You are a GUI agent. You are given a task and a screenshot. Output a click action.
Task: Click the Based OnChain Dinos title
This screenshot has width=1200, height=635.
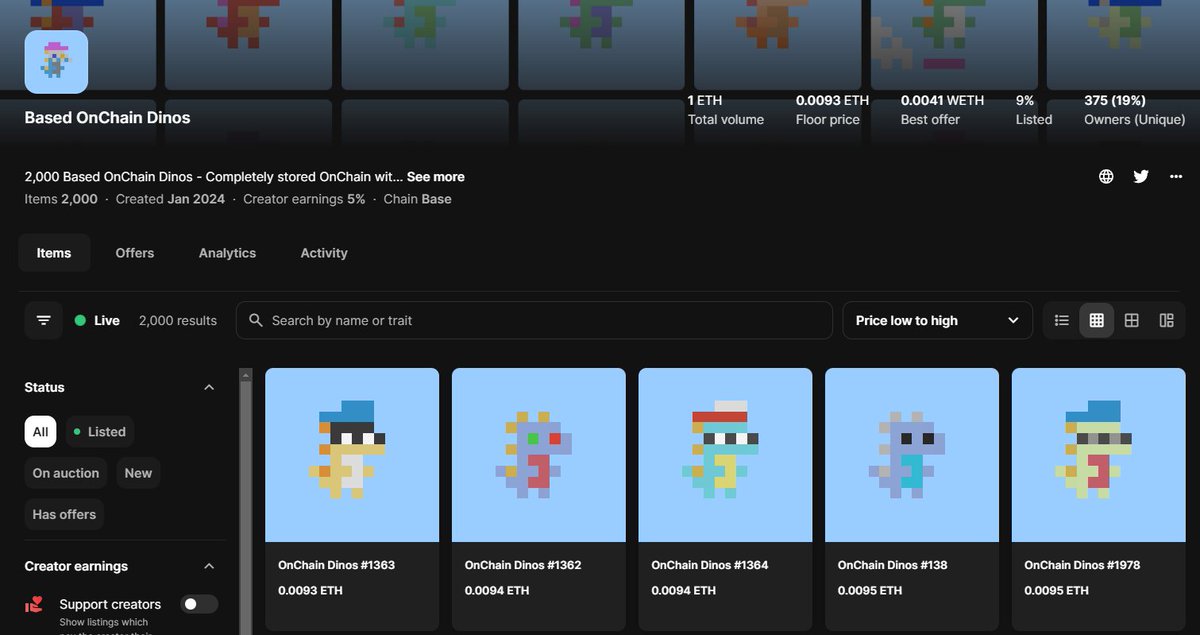point(107,117)
